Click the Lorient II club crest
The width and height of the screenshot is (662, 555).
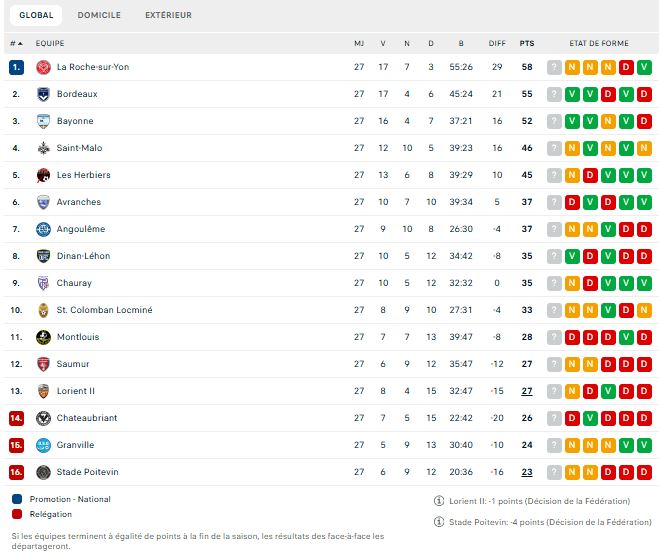point(44,391)
